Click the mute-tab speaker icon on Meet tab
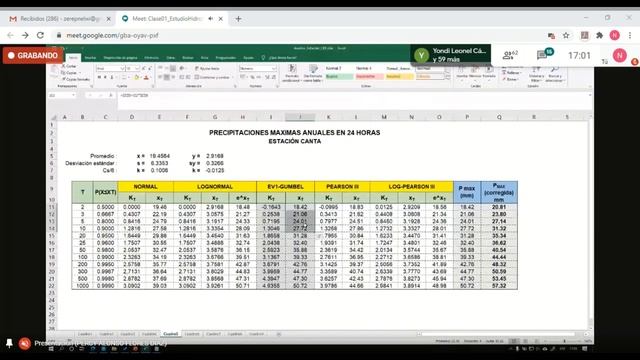This screenshot has height=360, width=640. tap(211, 19)
